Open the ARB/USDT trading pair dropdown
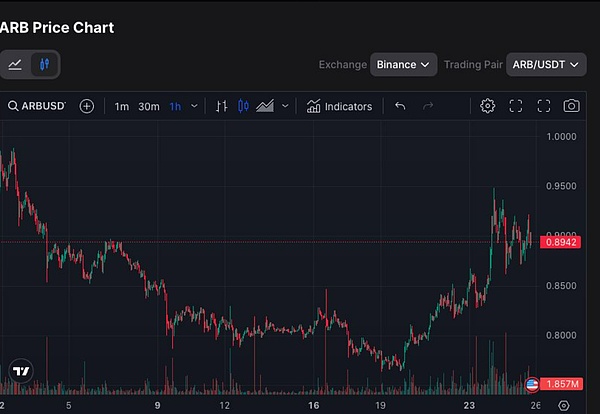 (x=546, y=65)
